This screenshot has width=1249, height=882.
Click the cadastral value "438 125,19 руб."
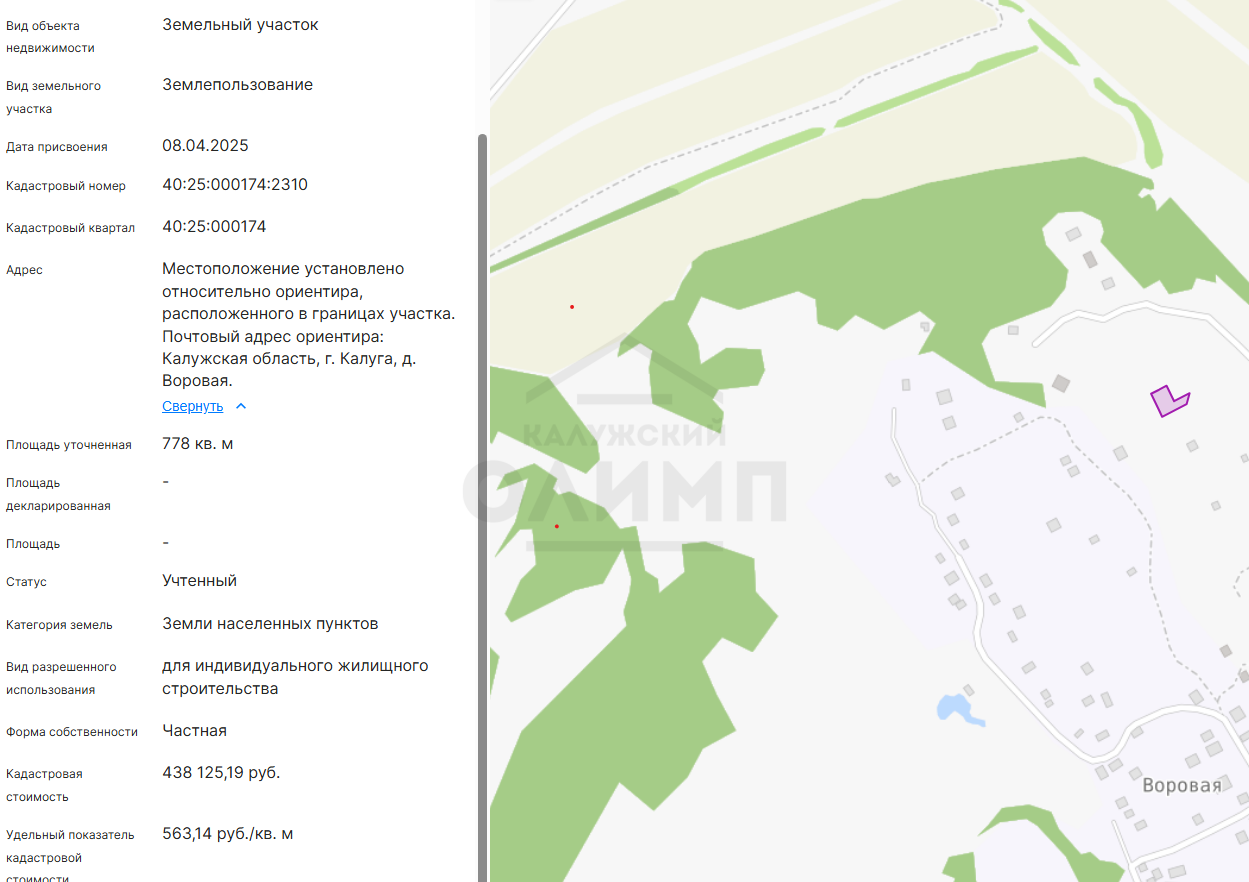(221, 773)
